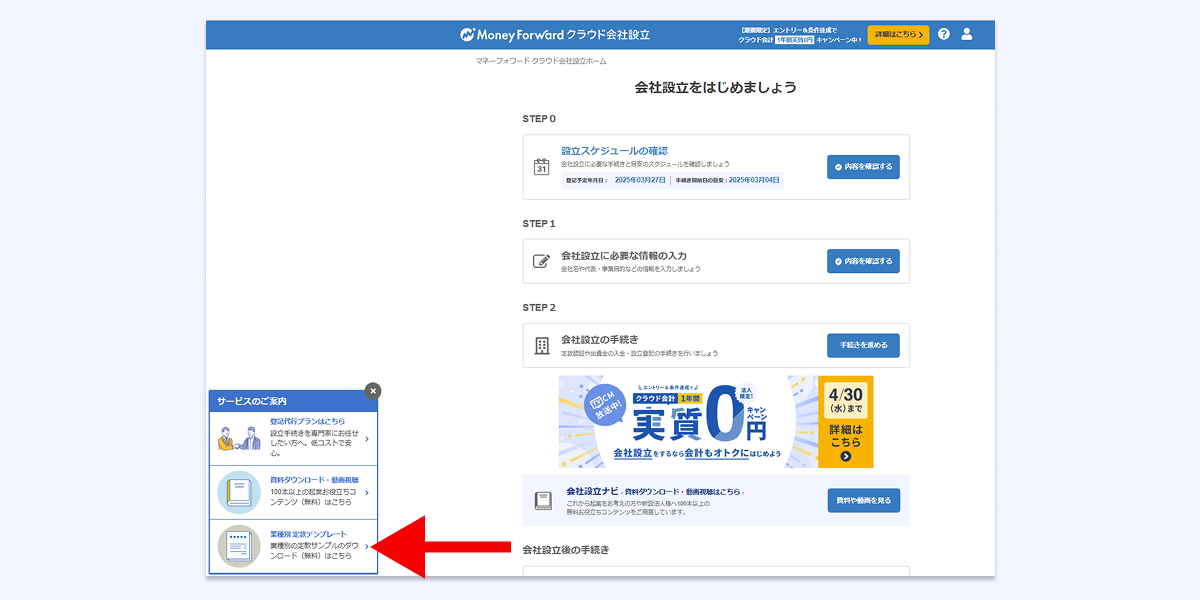Click 内容を確認する button in STEP 1
This screenshot has height=600, width=1200.
[863, 261]
